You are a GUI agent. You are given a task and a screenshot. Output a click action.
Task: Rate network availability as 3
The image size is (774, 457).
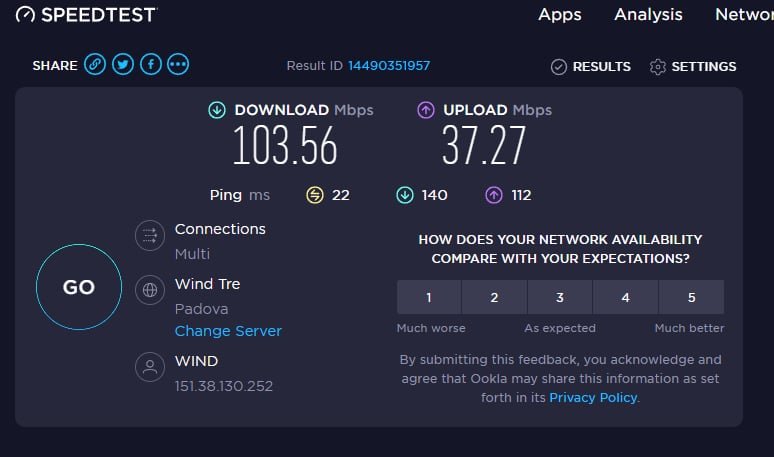point(560,297)
